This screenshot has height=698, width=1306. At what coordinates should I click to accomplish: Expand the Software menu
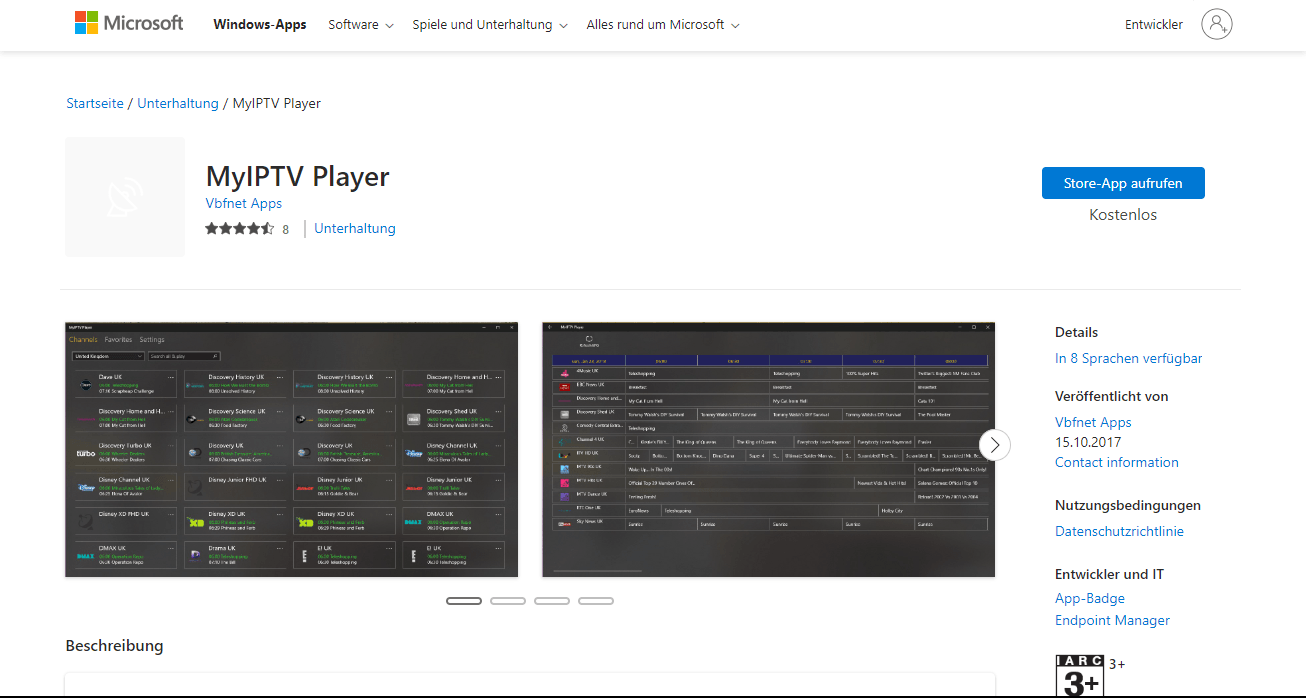point(361,25)
